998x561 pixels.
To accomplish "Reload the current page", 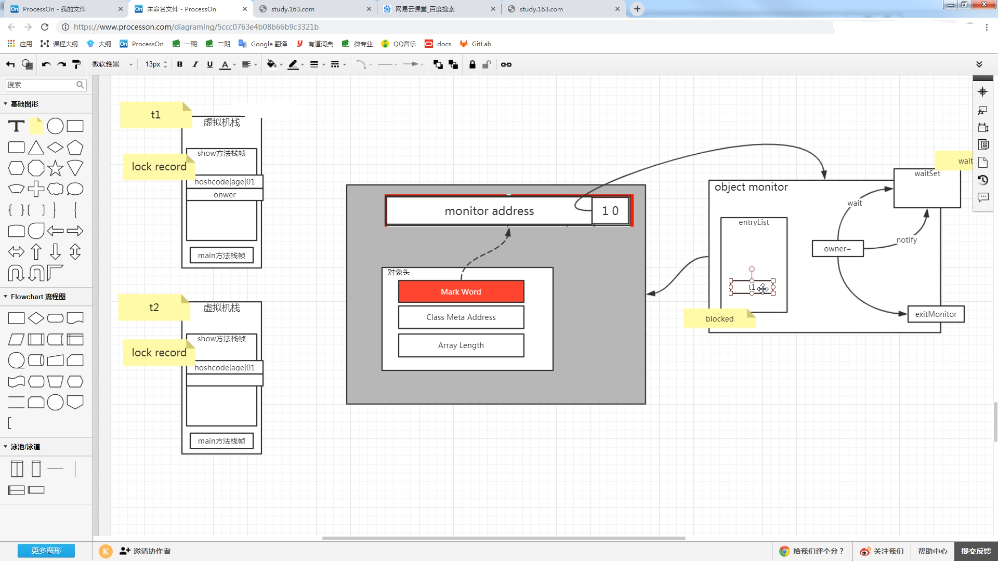I will coord(45,27).
